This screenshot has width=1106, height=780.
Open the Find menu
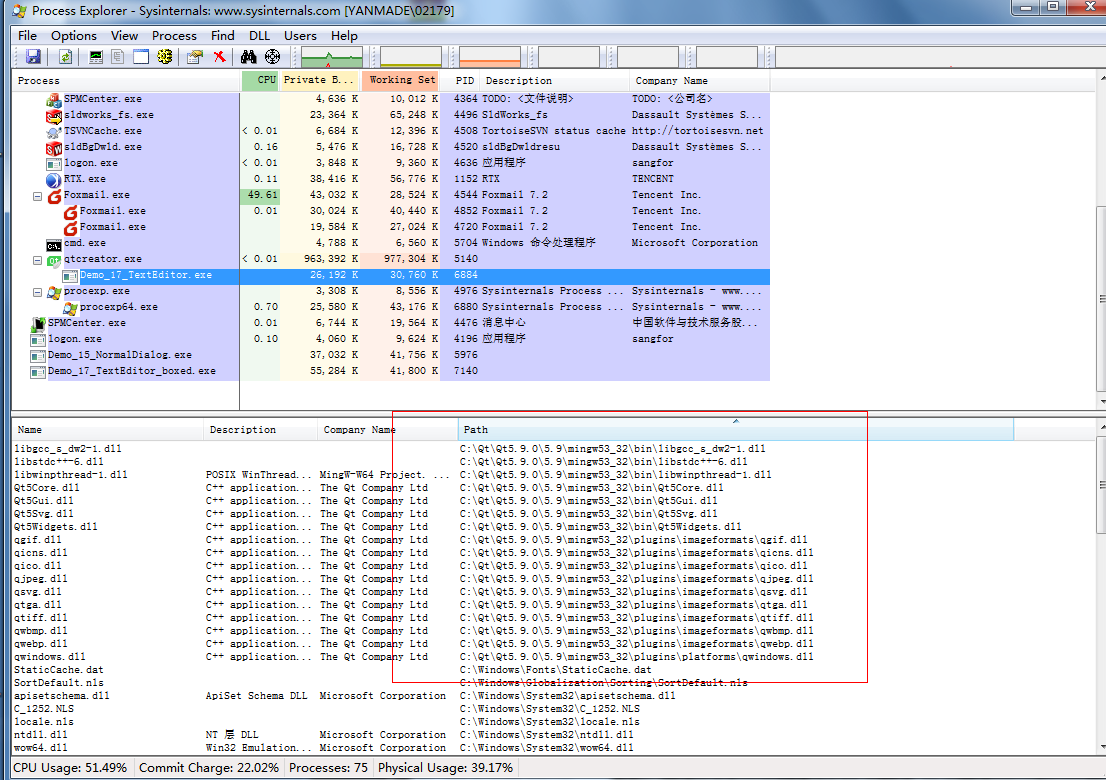222,35
